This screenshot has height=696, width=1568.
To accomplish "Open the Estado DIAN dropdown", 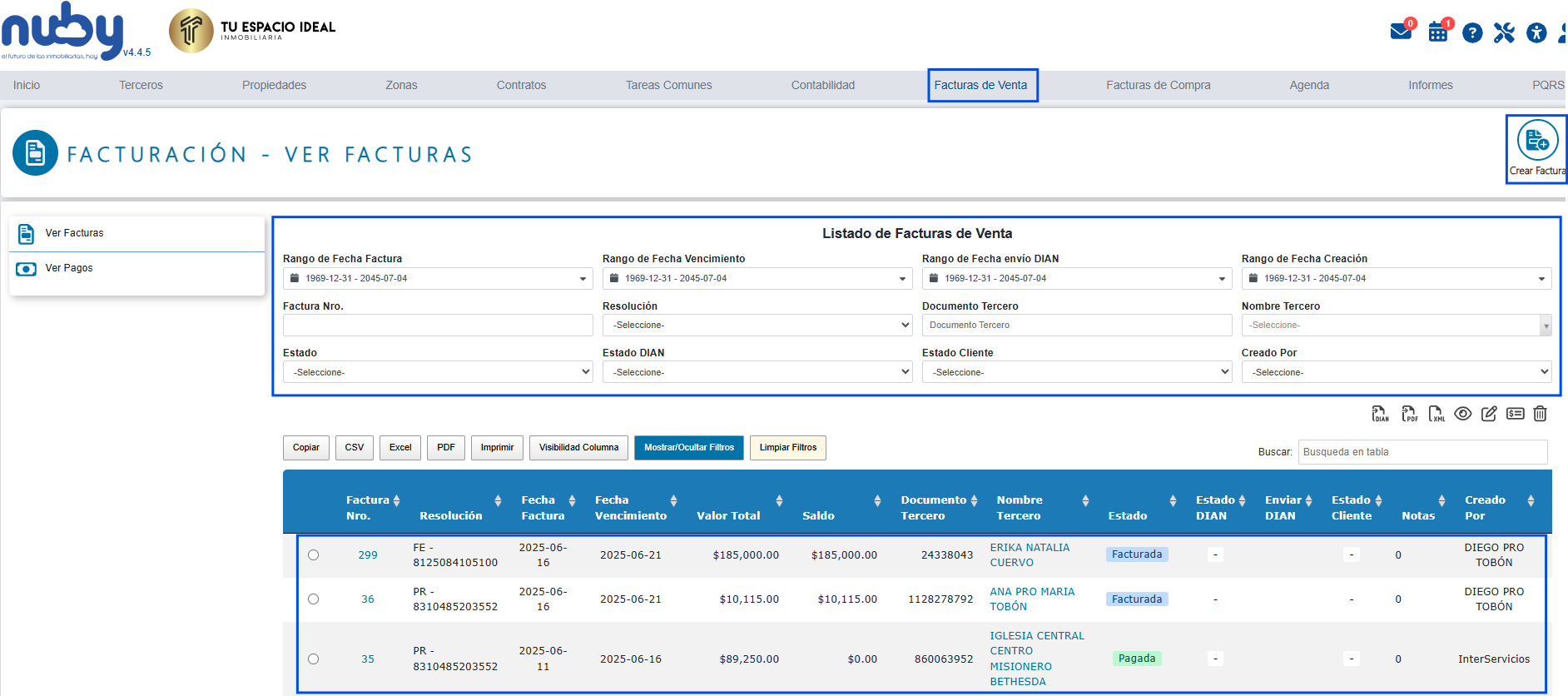I will click(757, 372).
